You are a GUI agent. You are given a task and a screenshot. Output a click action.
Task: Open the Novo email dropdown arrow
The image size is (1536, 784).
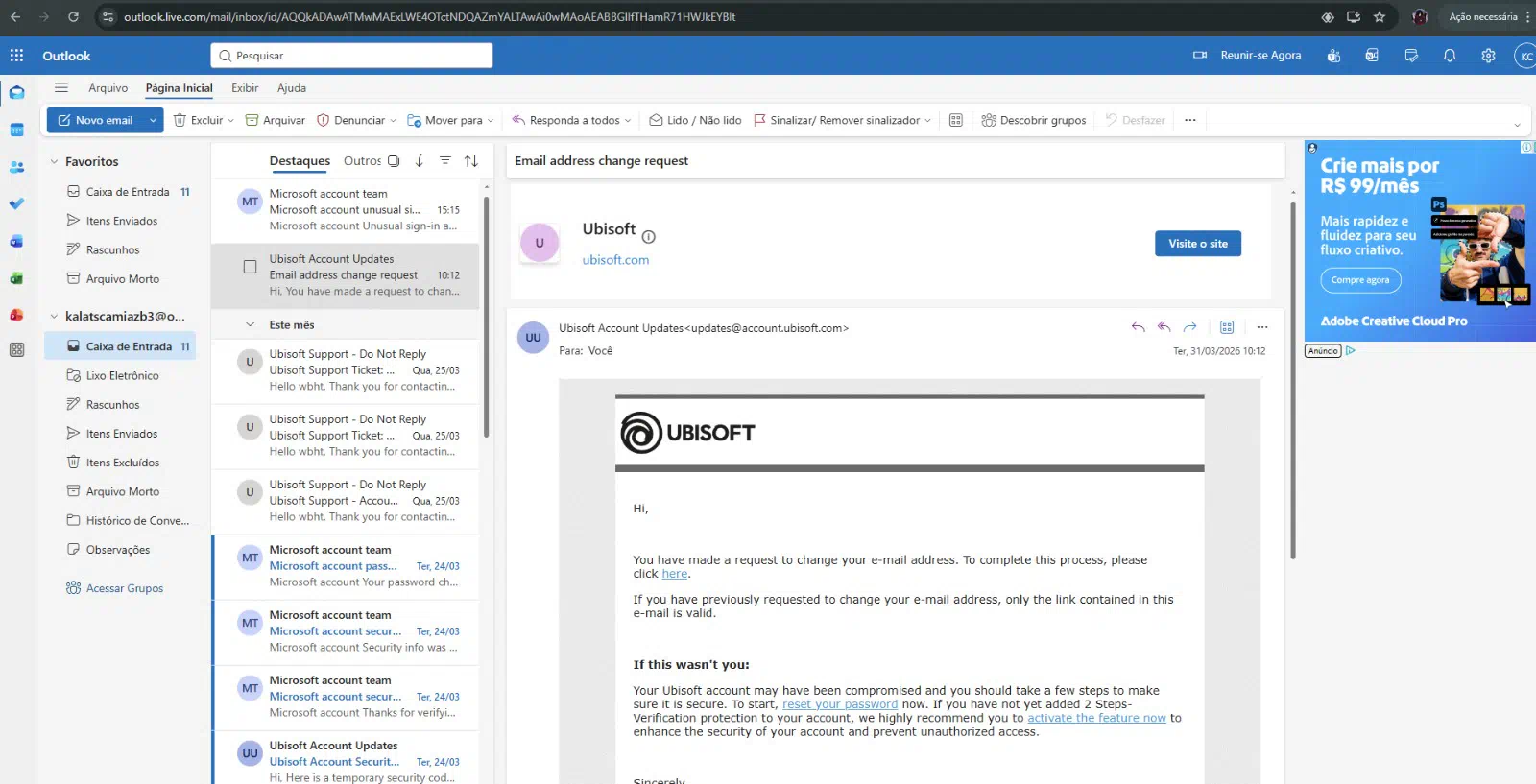pyautogui.click(x=153, y=120)
